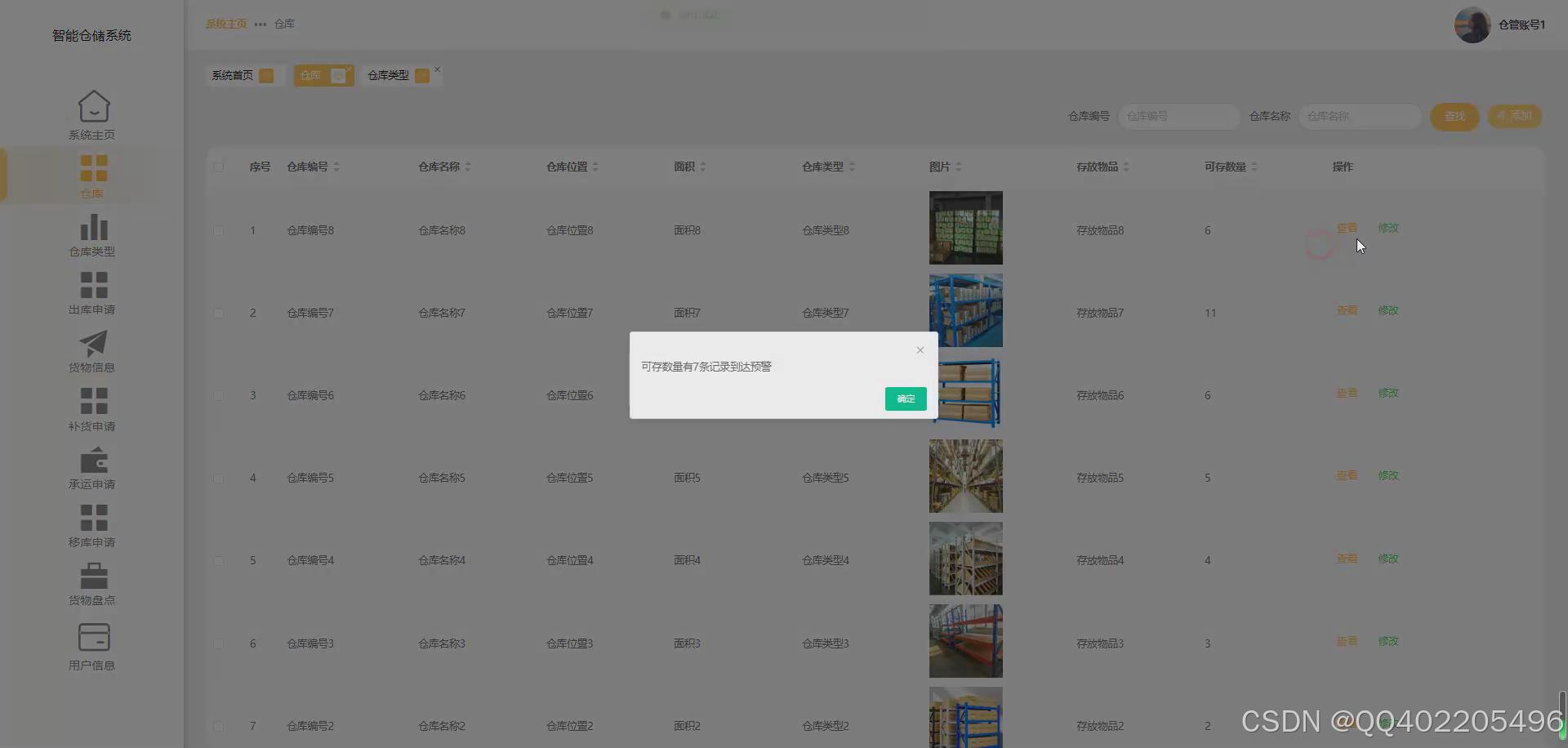
Task: Click the breadcrumb ellipsis dots icon
Action: (261, 24)
